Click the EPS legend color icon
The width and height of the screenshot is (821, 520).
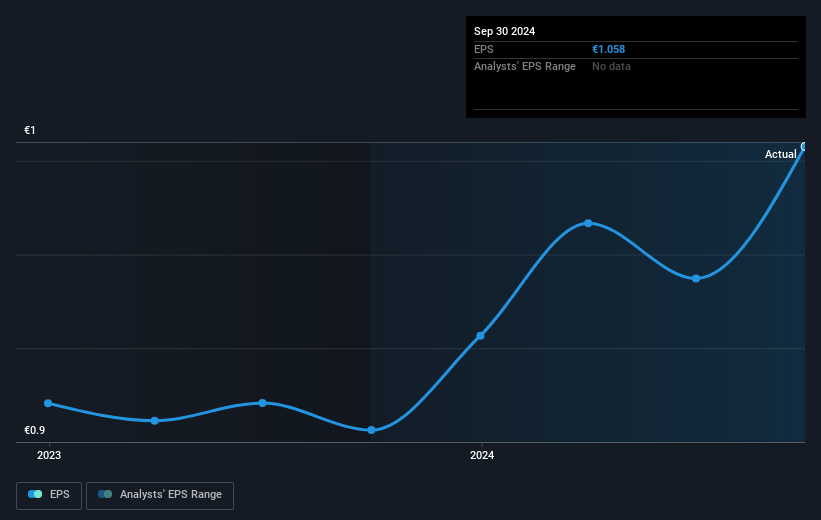pos(35,494)
